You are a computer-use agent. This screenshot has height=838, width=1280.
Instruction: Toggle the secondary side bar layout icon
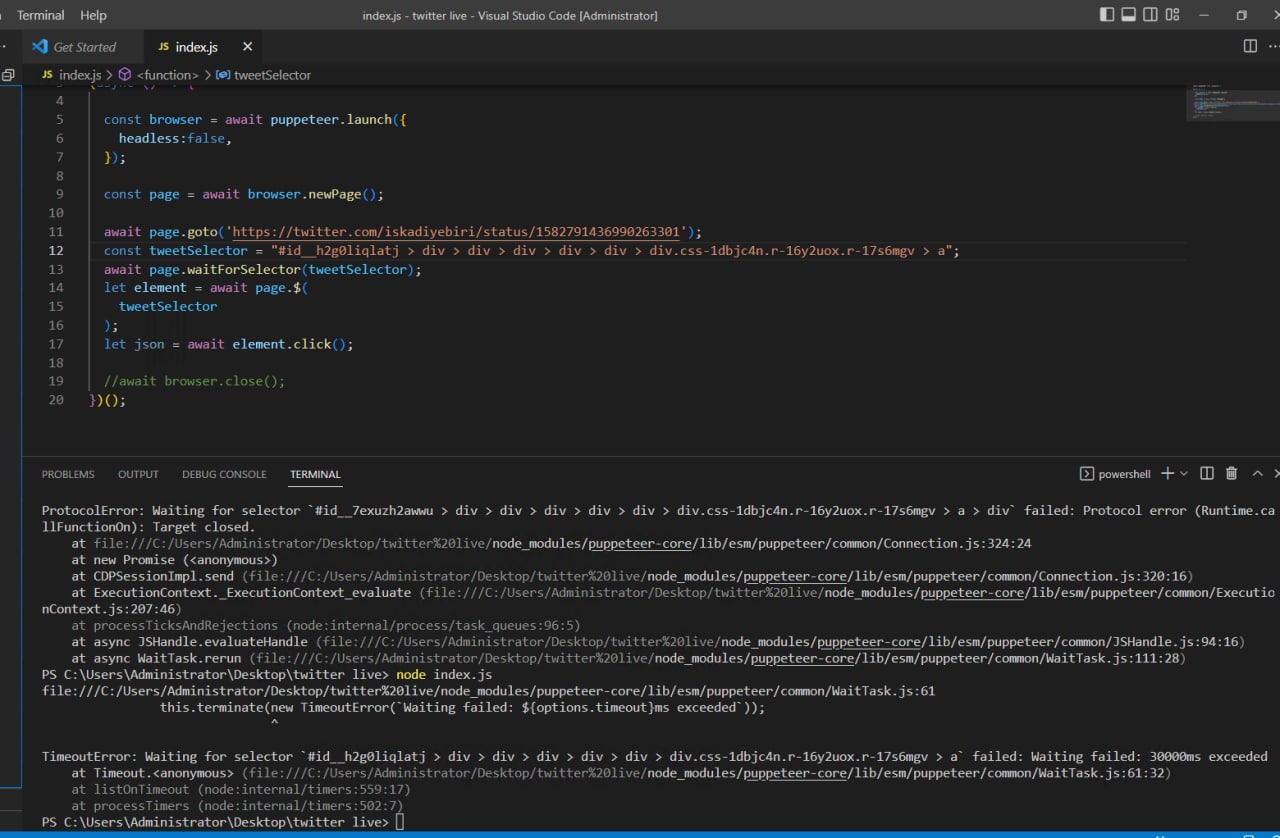[x=1151, y=15]
